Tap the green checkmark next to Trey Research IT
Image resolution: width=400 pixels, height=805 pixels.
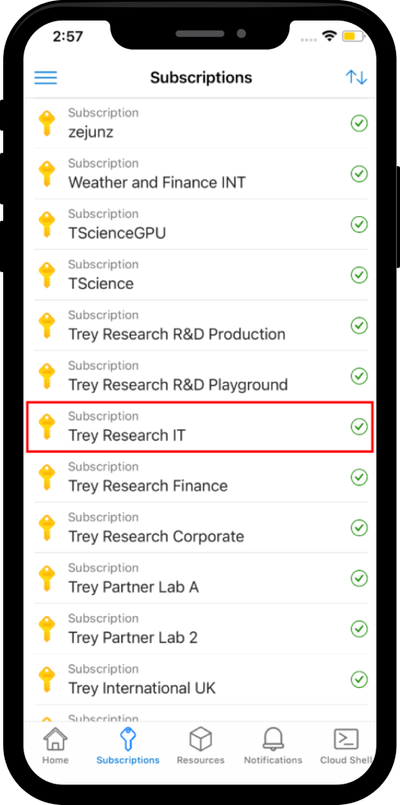pyautogui.click(x=359, y=427)
